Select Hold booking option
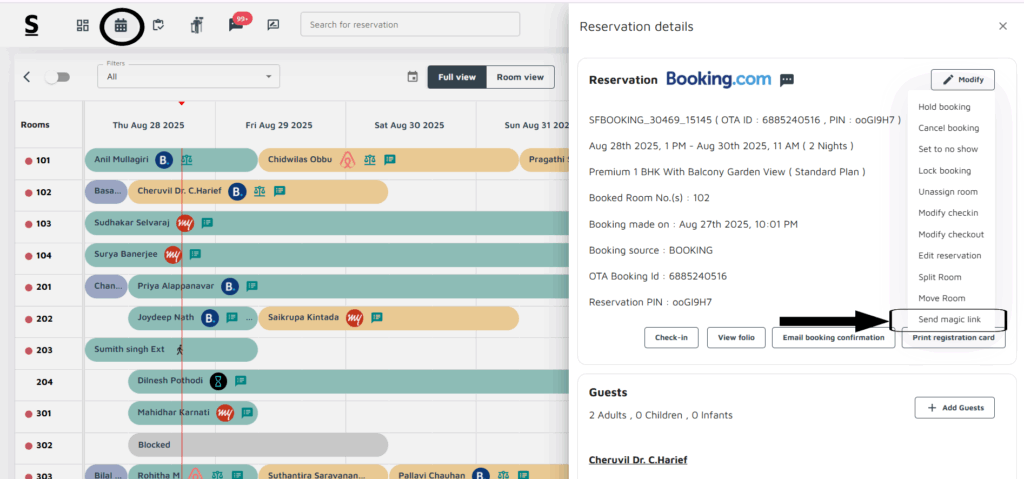 944,107
